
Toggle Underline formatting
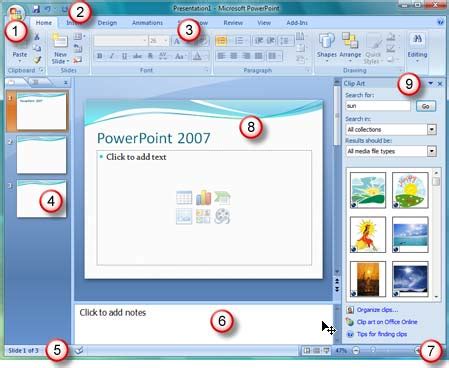(124, 56)
